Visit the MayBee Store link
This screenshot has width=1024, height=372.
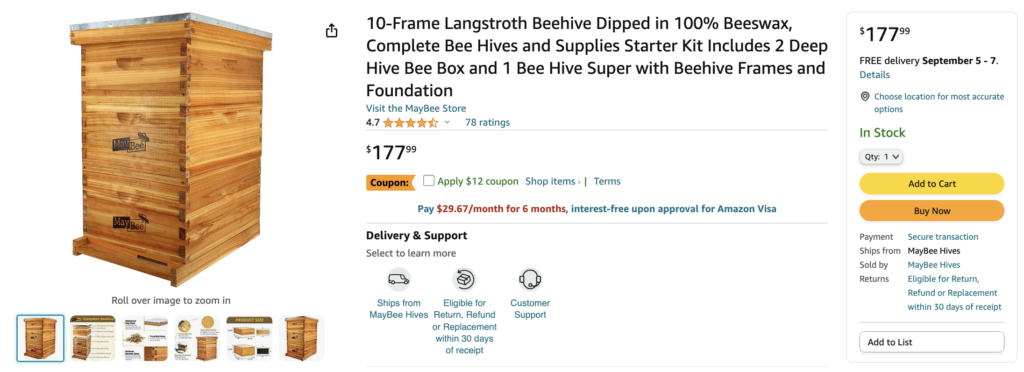(x=416, y=108)
